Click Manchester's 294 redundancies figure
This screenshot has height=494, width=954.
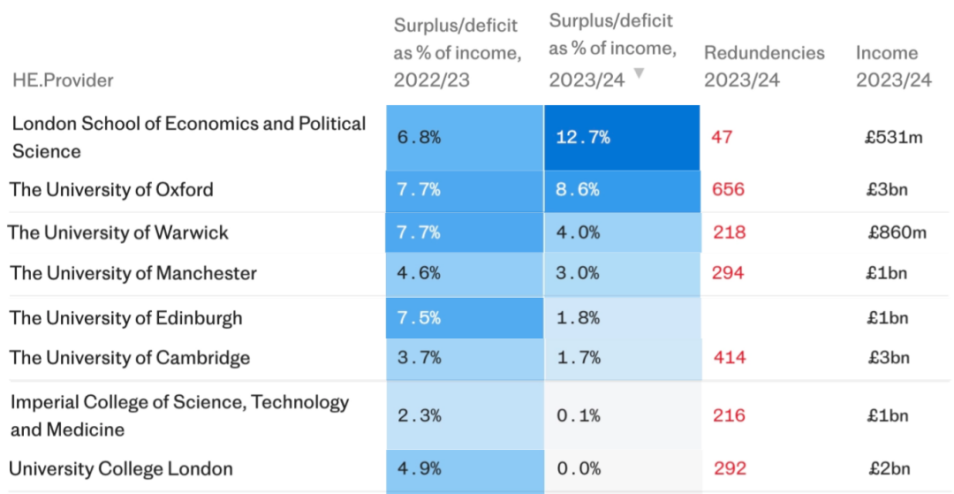(x=728, y=273)
